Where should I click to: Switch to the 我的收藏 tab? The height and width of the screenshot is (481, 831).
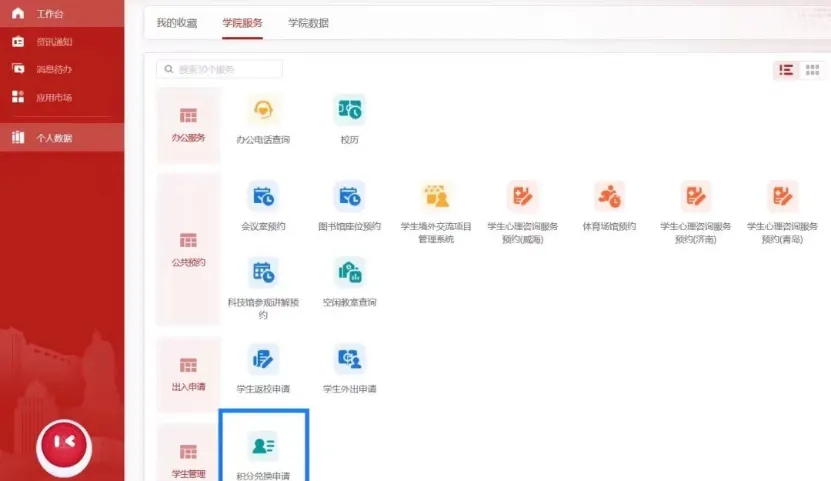point(177,23)
